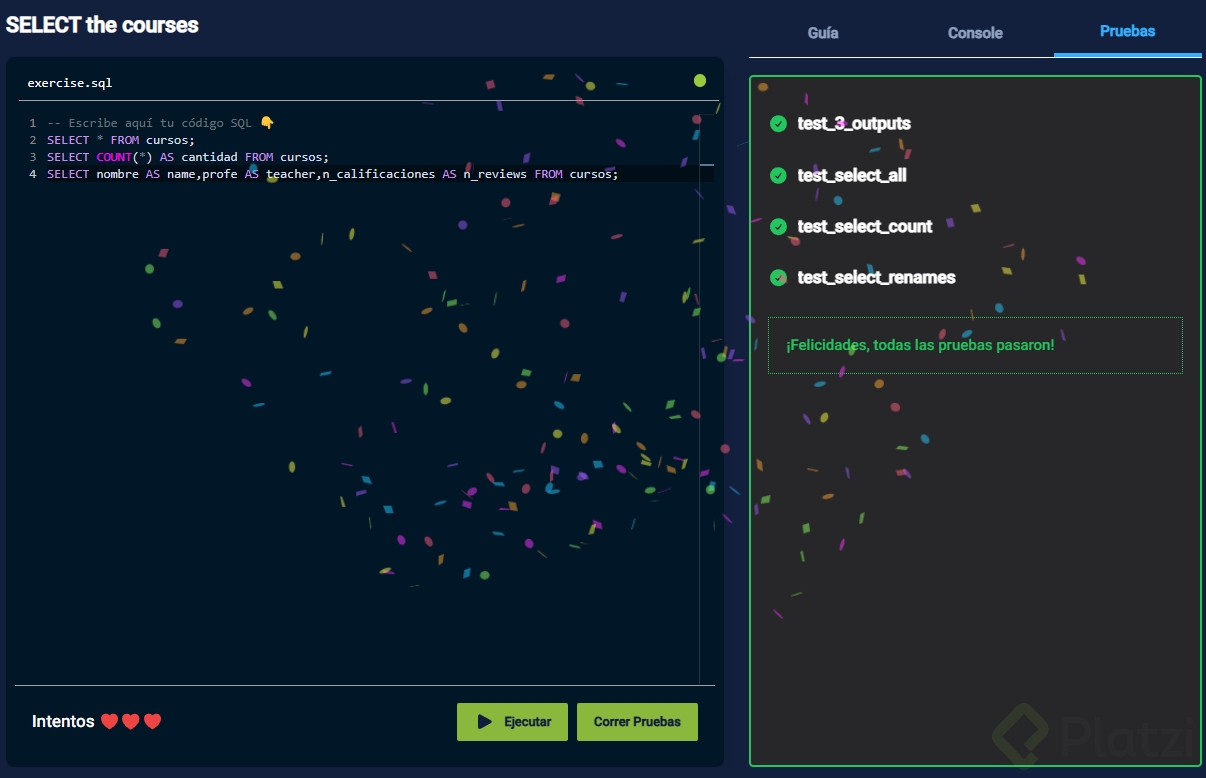
Task: Place cursor in the nombre AS name line
Action: click(x=333, y=174)
